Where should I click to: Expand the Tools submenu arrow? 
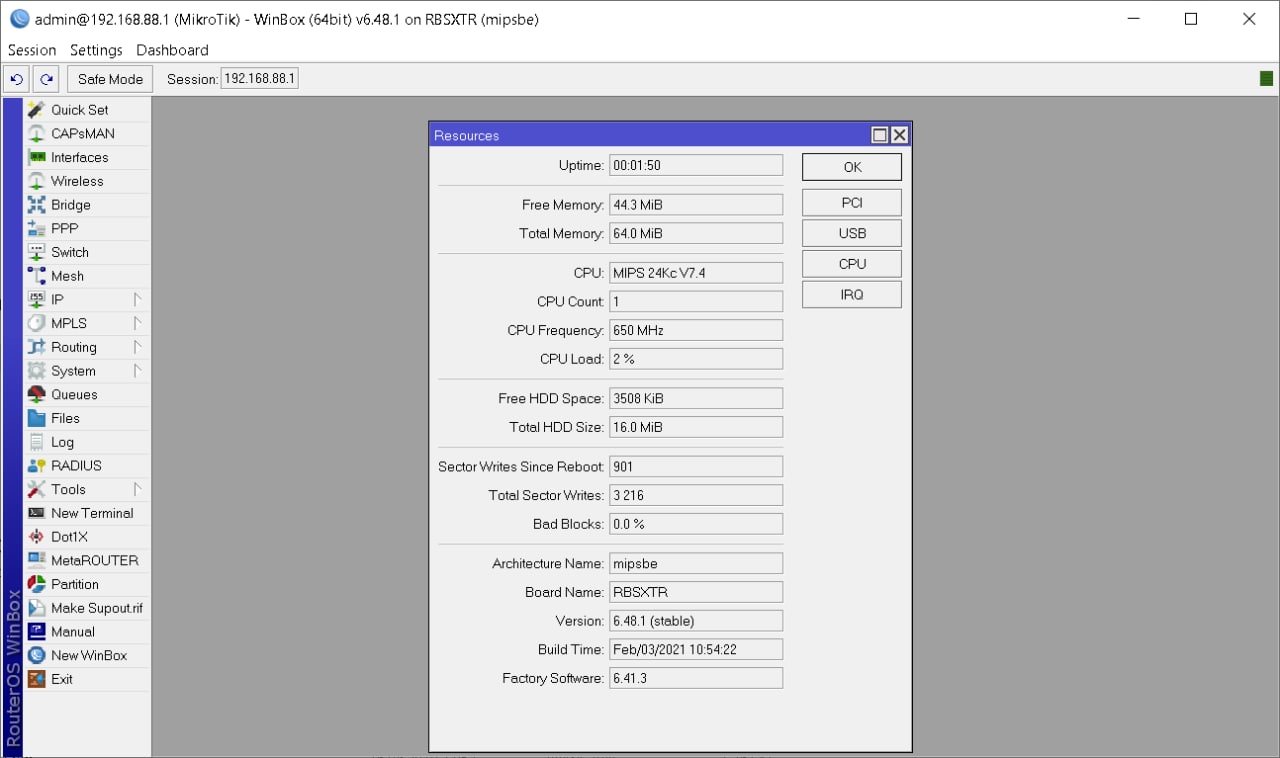(x=137, y=489)
